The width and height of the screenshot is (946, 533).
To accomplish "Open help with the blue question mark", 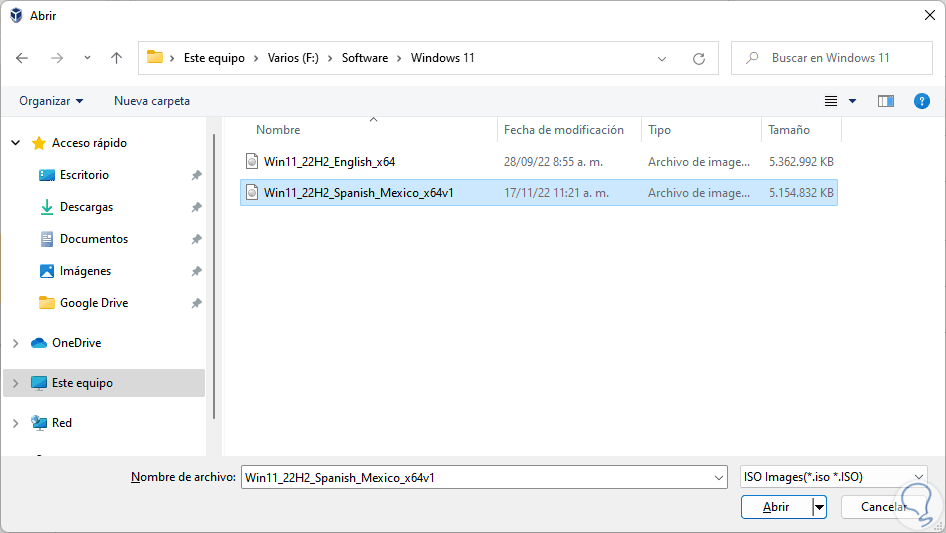I will [x=922, y=101].
